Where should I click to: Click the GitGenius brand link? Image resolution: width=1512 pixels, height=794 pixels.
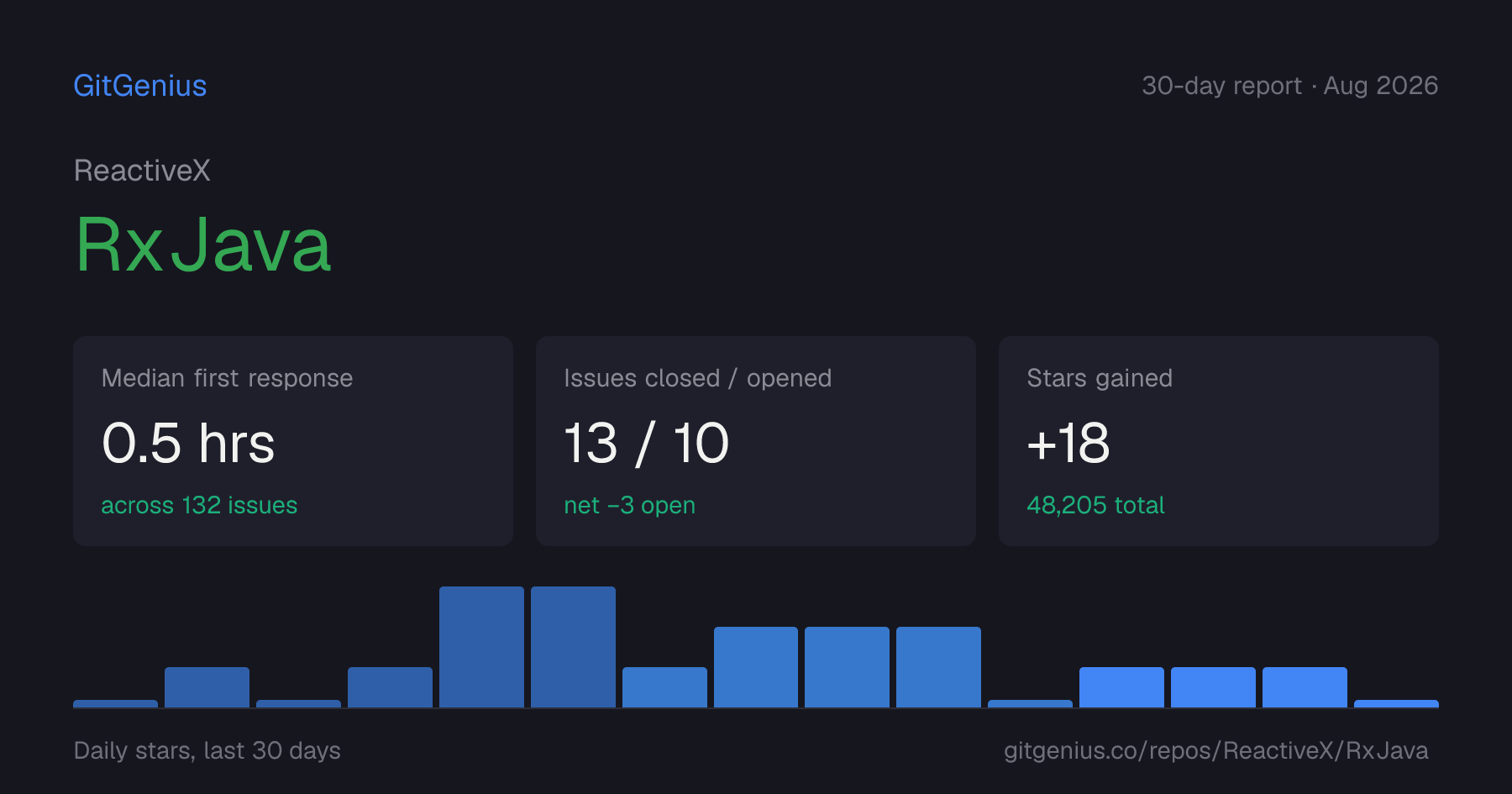140,86
